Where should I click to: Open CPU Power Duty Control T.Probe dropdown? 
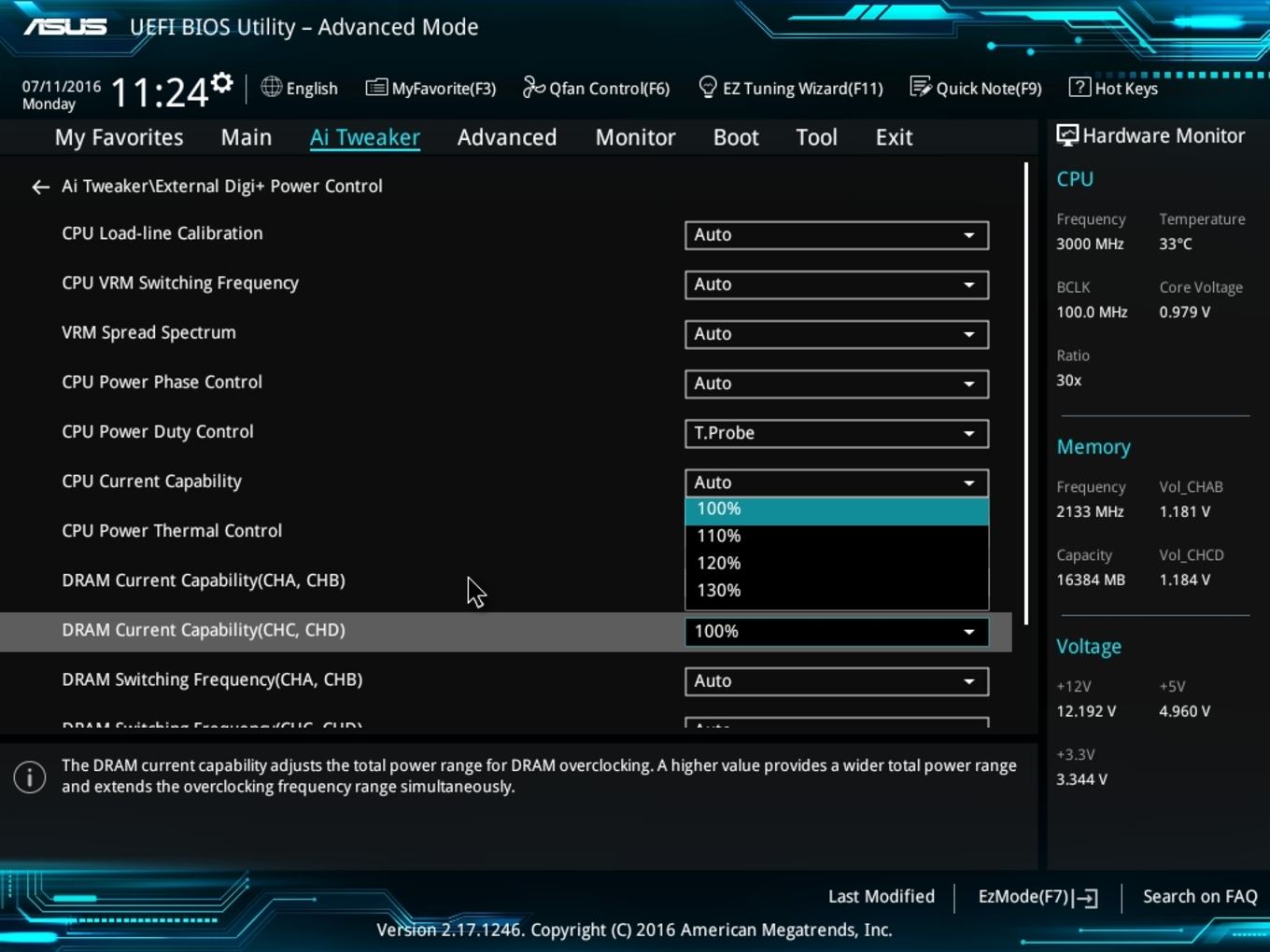pos(837,433)
